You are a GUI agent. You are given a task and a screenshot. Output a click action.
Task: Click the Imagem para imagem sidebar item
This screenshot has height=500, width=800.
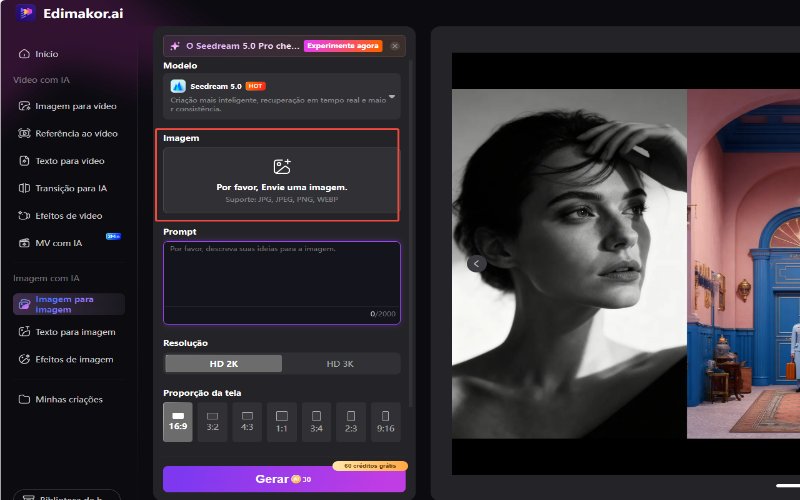[69, 304]
